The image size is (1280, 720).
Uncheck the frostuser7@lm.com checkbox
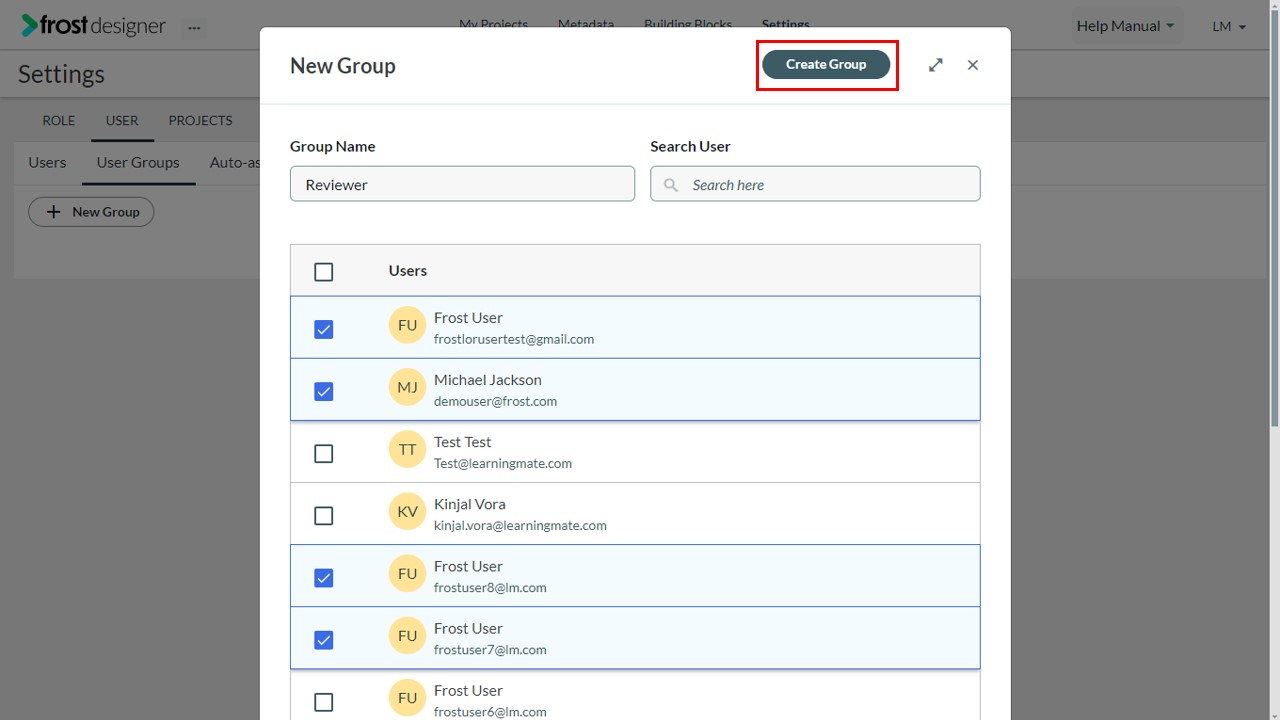[x=324, y=639]
